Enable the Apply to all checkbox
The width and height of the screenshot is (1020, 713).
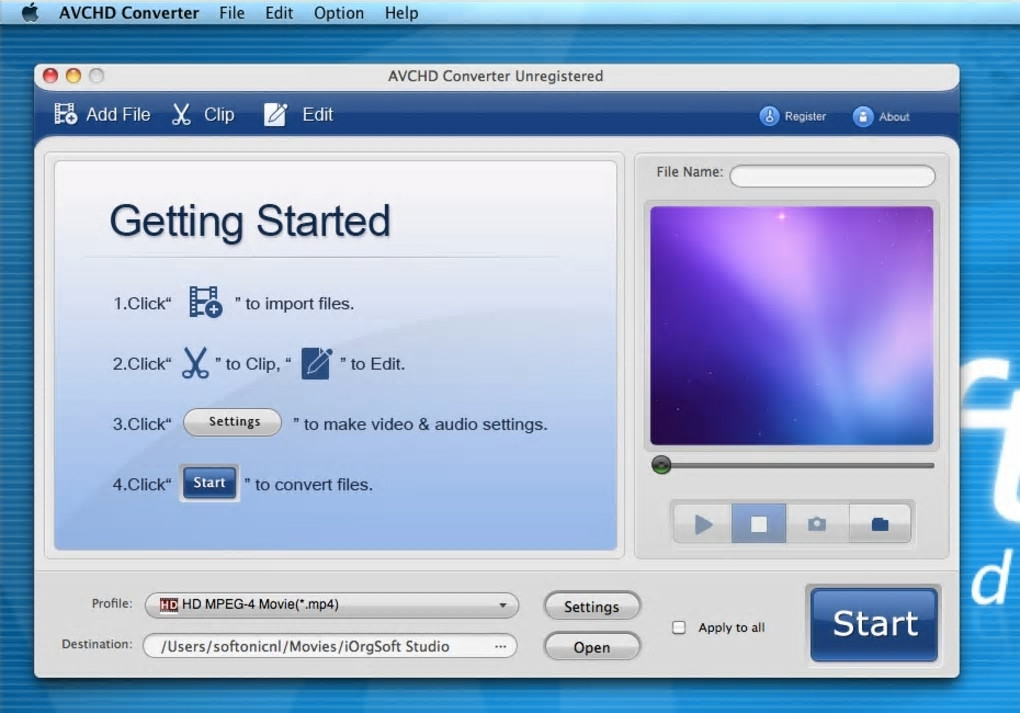coord(678,628)
